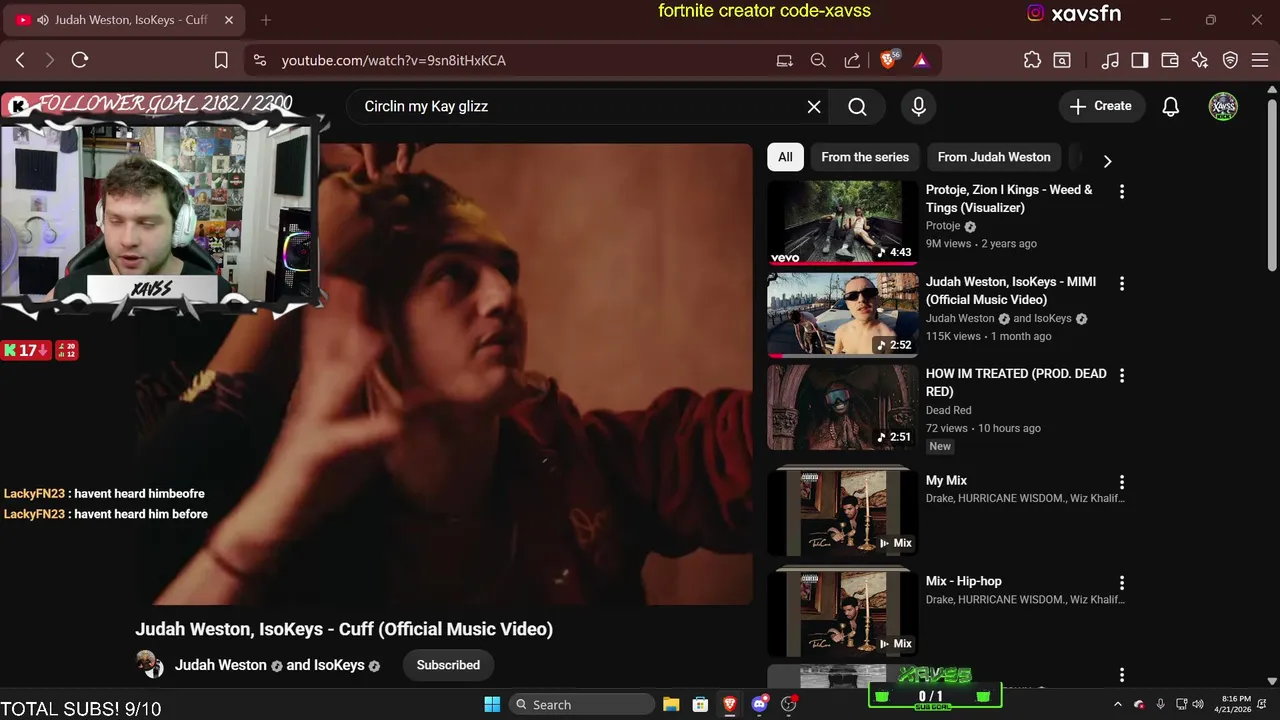Screen dimensions: 1280x720
Task: Open the Mix - Hip-hop title link
Action: (964, 581)
